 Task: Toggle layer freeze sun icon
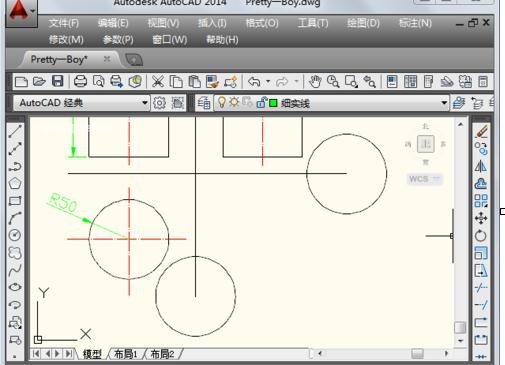click(x=234, y=103)
